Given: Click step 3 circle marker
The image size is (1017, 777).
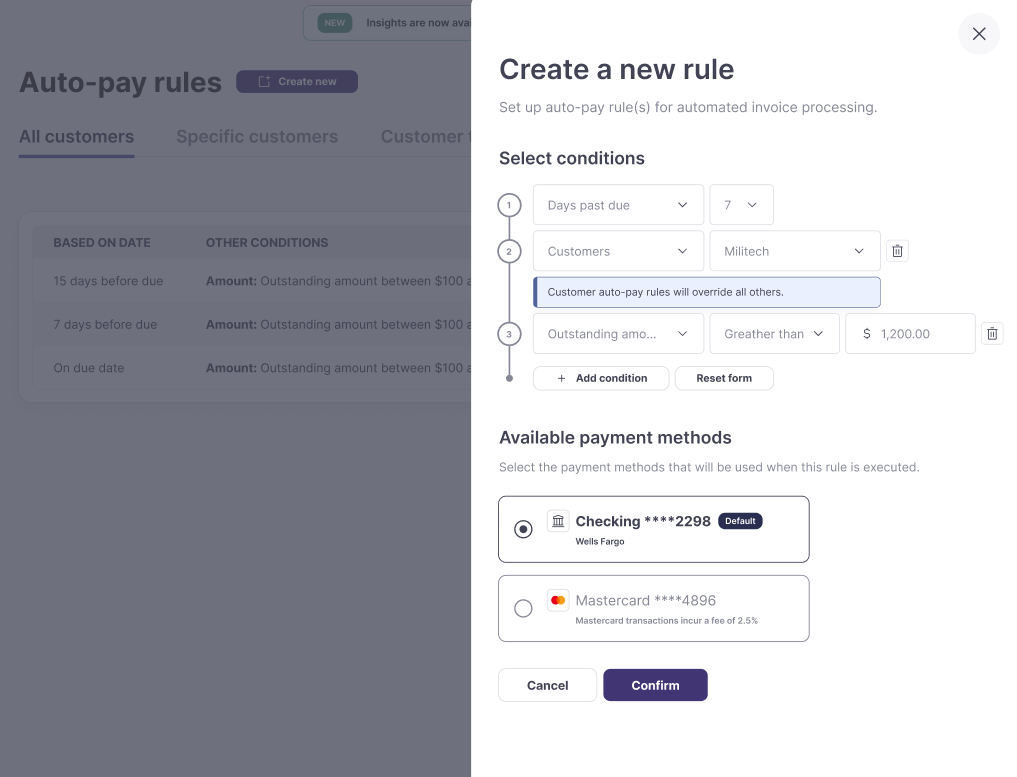Looking at the screenshot, I should pyautogui.click(x=509, y=334).
